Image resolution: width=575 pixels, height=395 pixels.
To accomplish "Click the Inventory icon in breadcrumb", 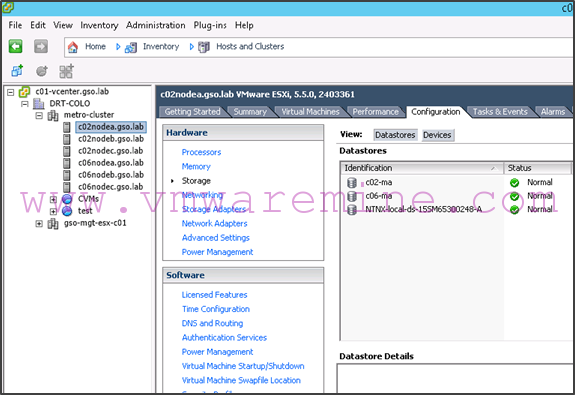I will [131, 47].
